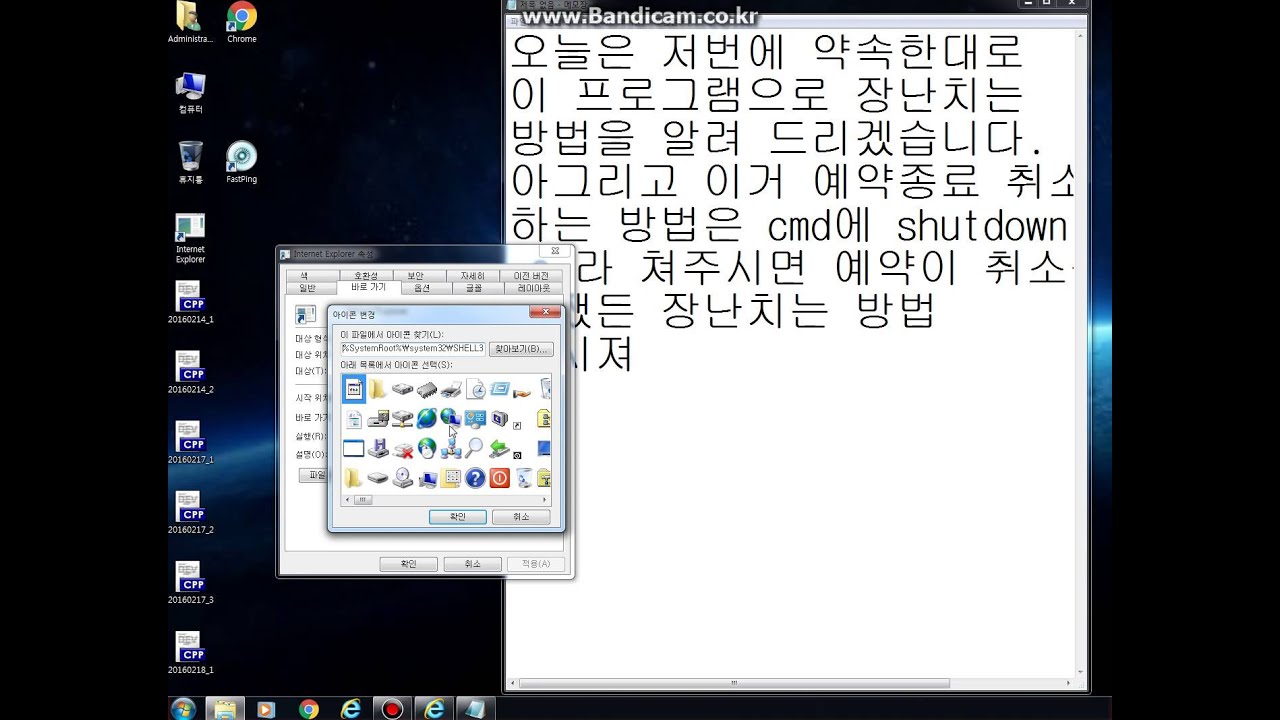Image resolution: width=1280 pixels, height=720 pixels.
Task: Select the Administrator folder on the desktop
Action: pos(190,23)
